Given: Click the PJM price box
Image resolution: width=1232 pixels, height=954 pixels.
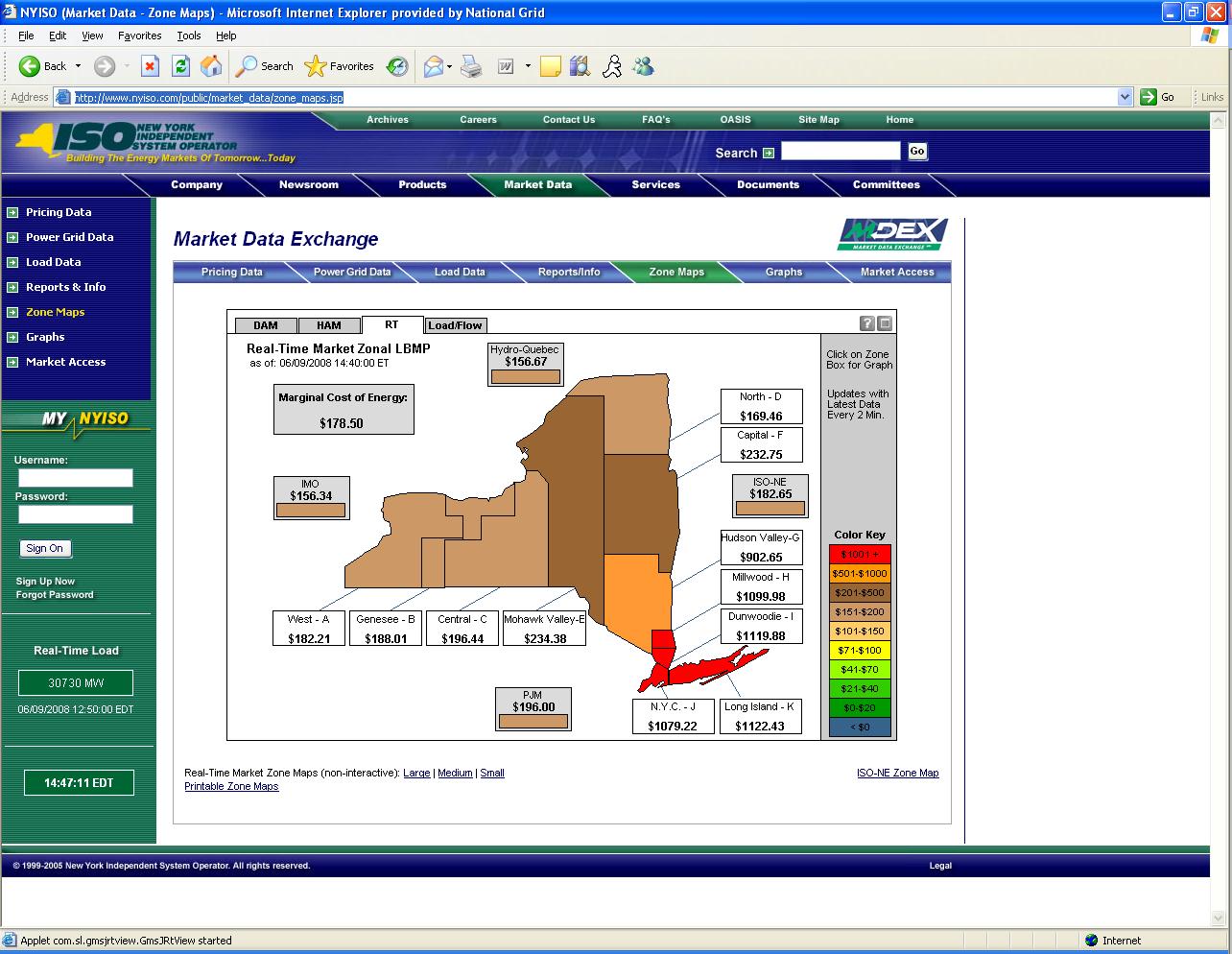Looking at the screenshot, I should (533, 709).
